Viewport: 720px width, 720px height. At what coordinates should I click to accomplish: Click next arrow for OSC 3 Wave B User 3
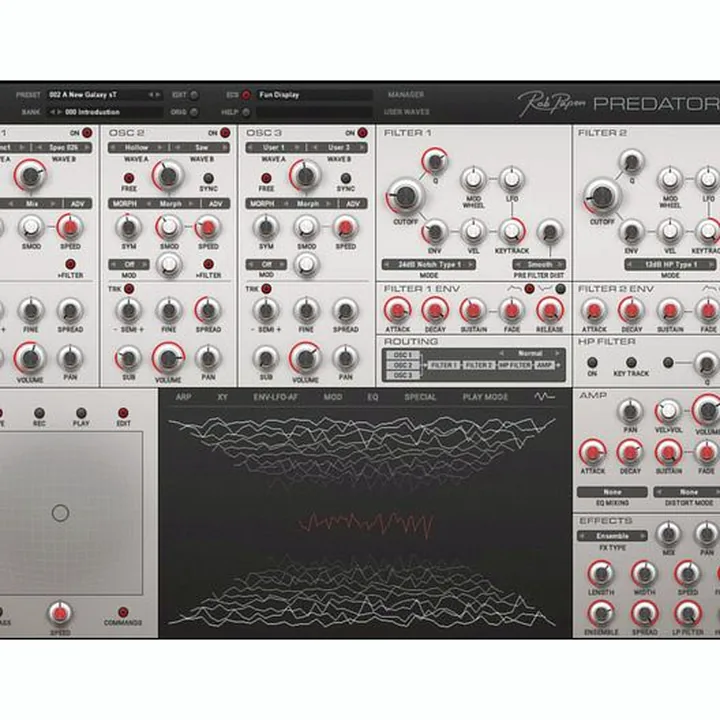coord(362,148)
